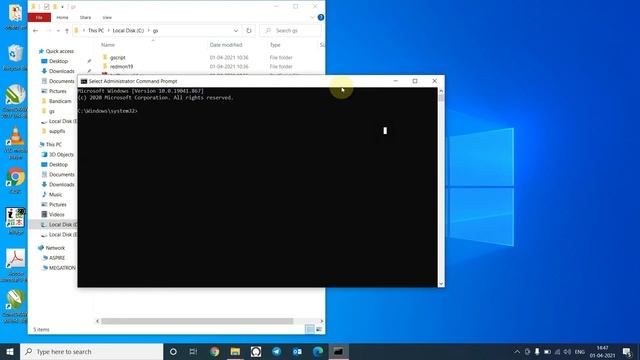The width and height of the screenshot is (640, 360).
Task: Open the taskbar clock and date
Action: [602, 352]
